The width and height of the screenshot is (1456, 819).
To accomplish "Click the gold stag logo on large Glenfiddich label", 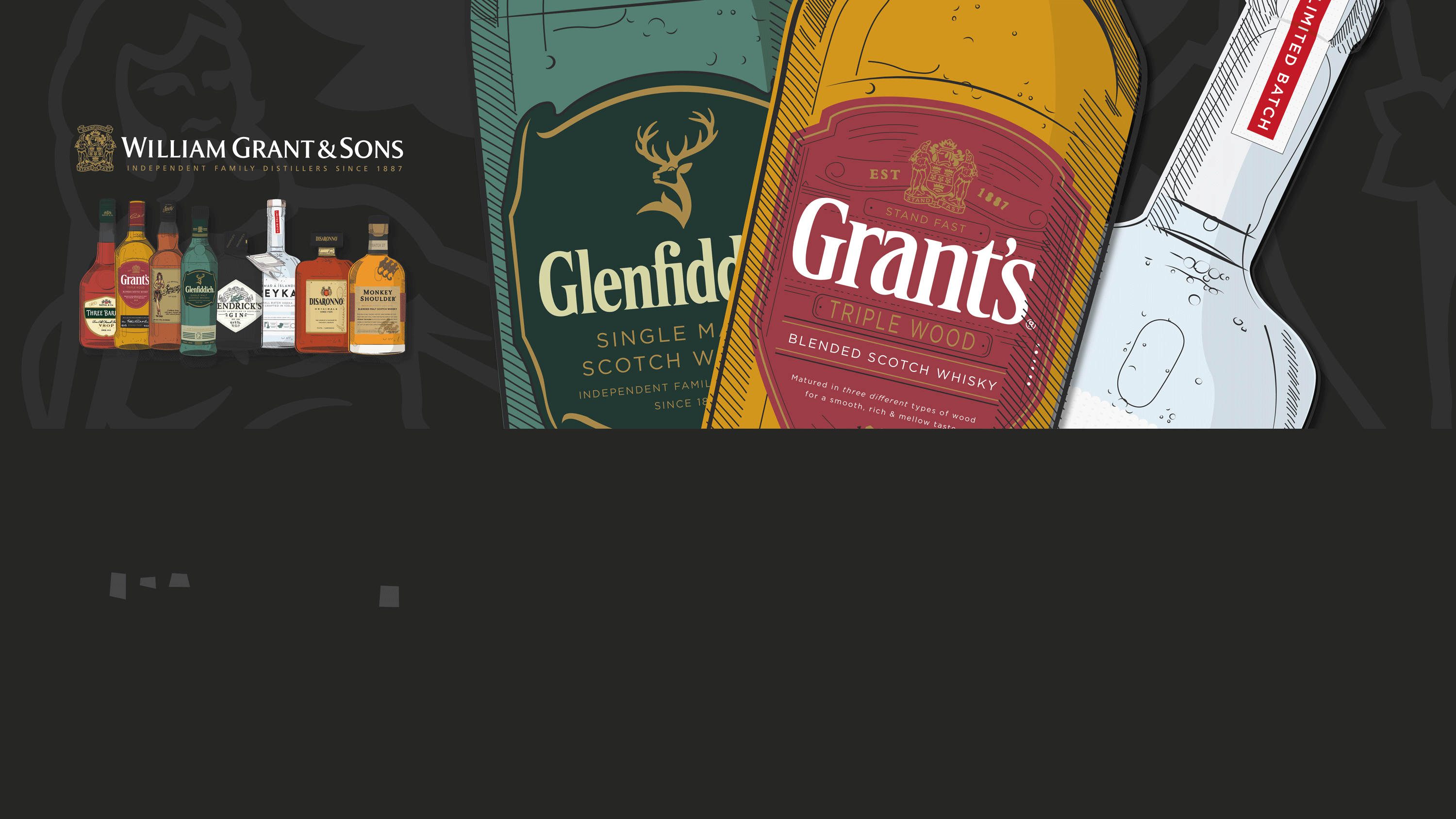I will pyautogui.click(x=676, y=168).
